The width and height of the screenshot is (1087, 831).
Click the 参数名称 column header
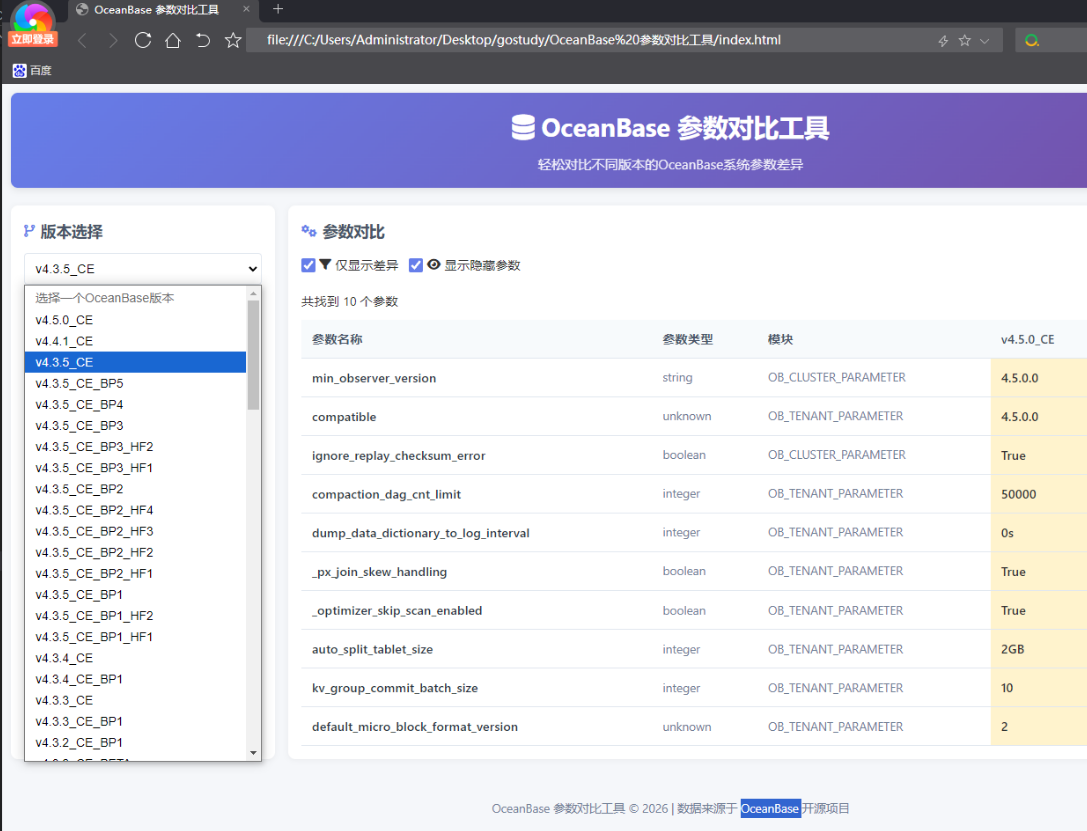pos(337,339)
